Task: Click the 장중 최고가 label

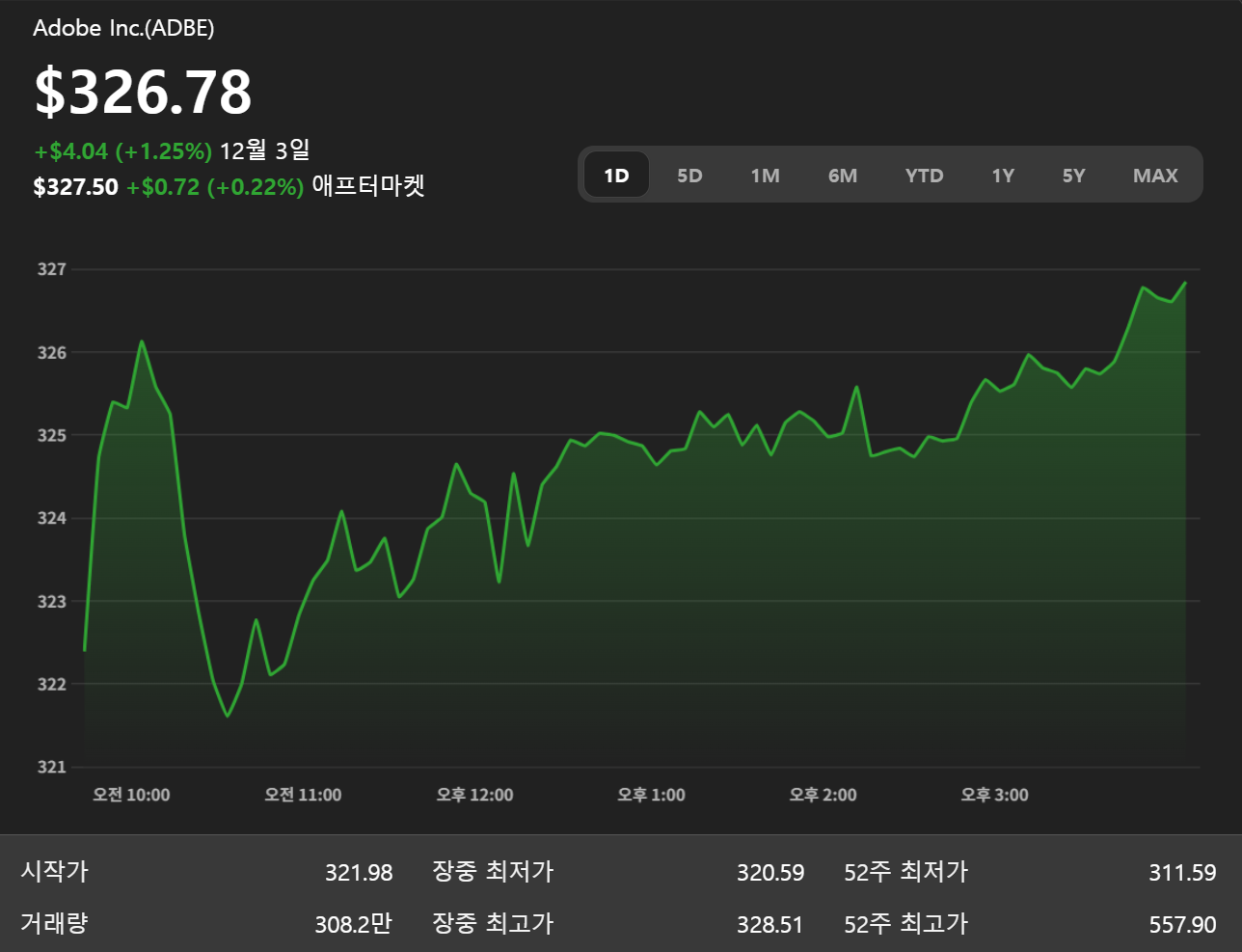Action: point(493,924)
